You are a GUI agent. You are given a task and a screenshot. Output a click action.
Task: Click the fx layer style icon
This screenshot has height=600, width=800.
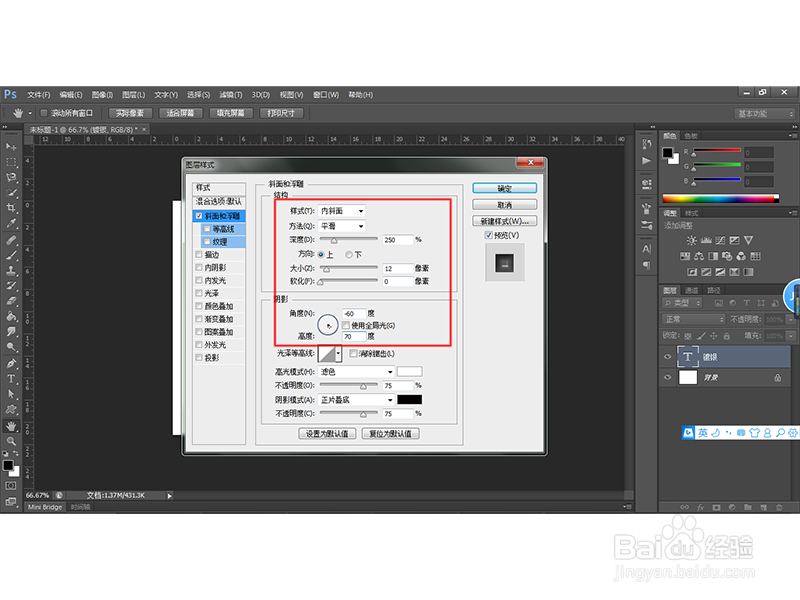(x=701, y=507)
